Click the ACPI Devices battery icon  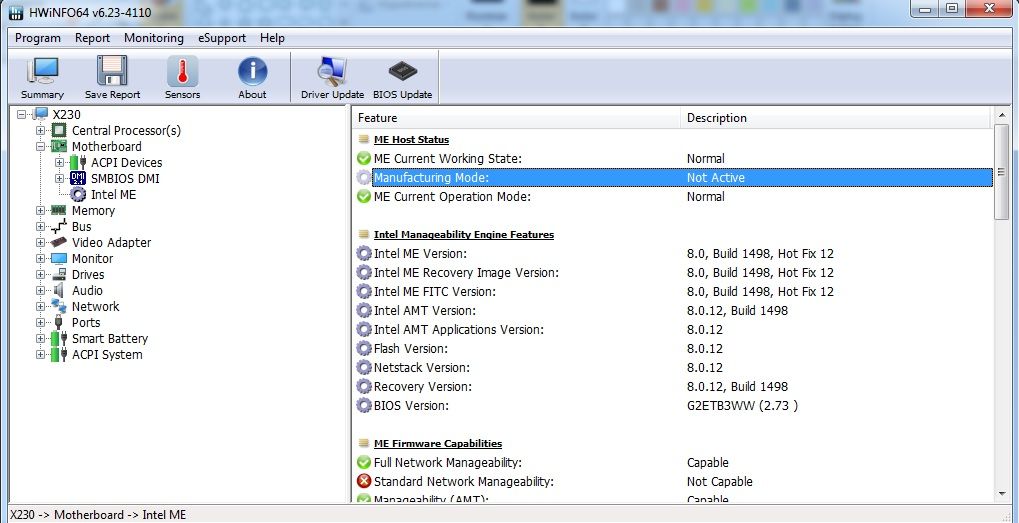point(78,162)
